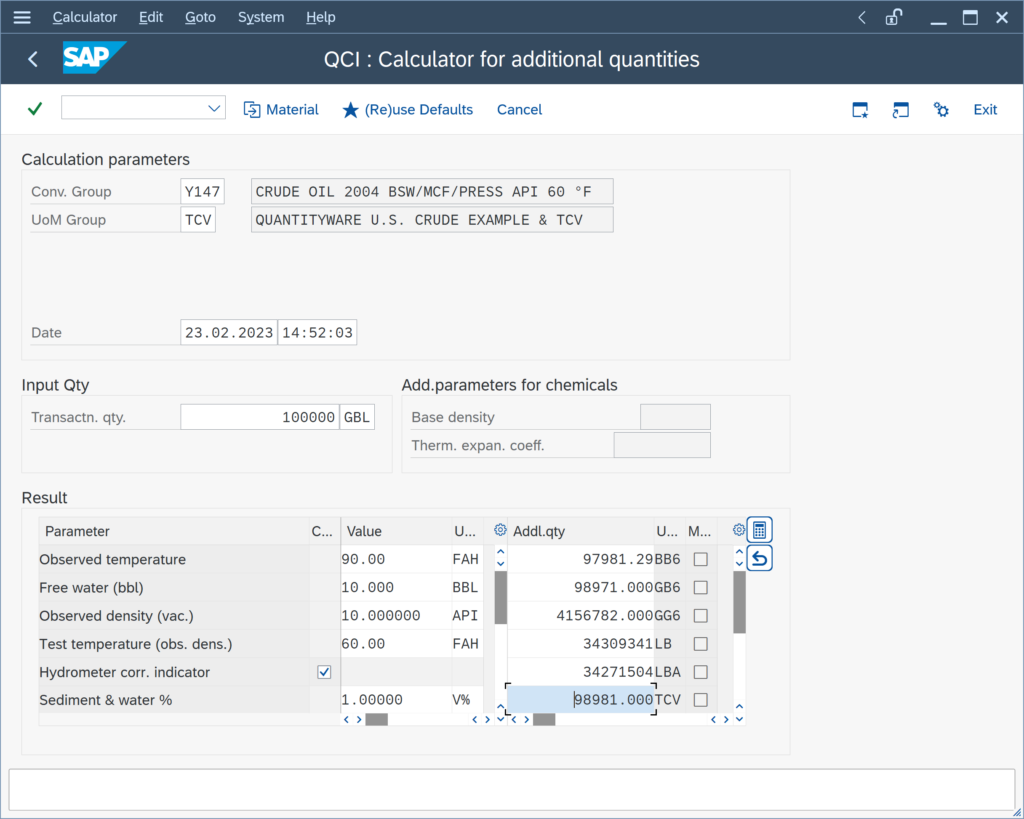Viewport: 1024px width, 819px height.
Task: Click the title bar left chevron icon
Action: click(862, 18)
